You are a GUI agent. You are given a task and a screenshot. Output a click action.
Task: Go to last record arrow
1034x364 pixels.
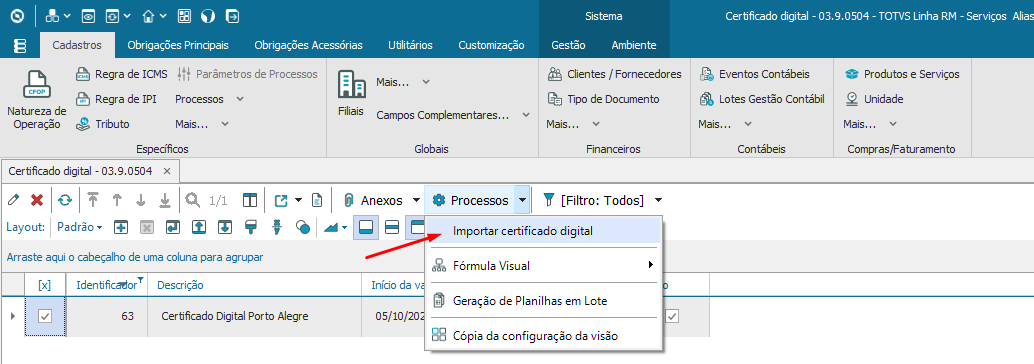tap(165, 200)
